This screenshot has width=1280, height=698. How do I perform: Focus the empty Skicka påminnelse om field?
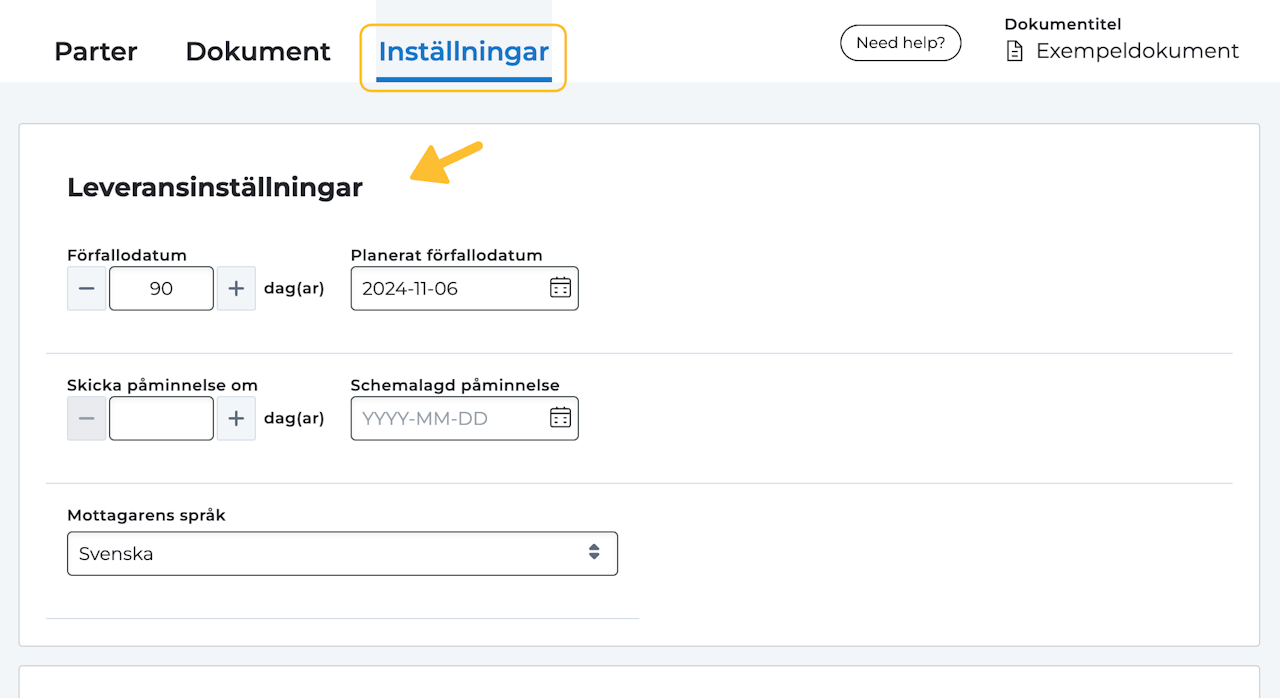tap(161, 419)
